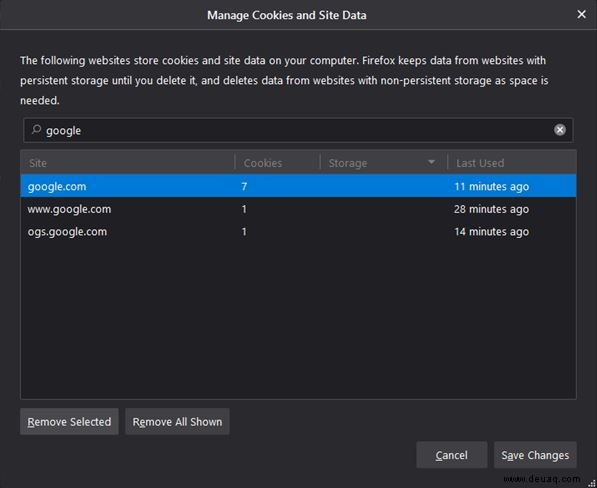Image resolution: width=597 pixels, height=488 pixels.
Task: Select the google.com row
Action: coord(298,186)
